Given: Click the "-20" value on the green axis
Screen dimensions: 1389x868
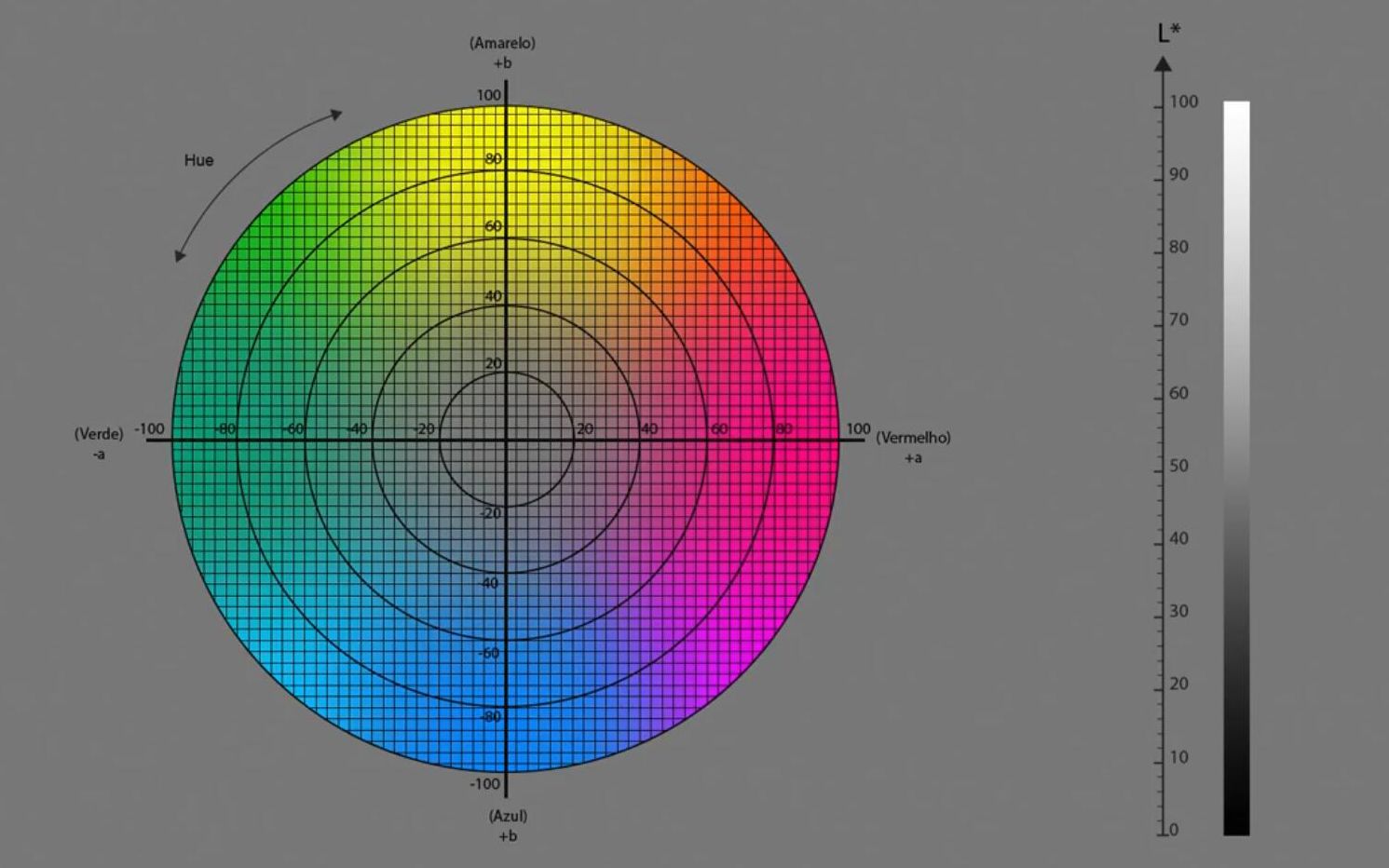Looking at the screenshot, I should tap(424, 429).
